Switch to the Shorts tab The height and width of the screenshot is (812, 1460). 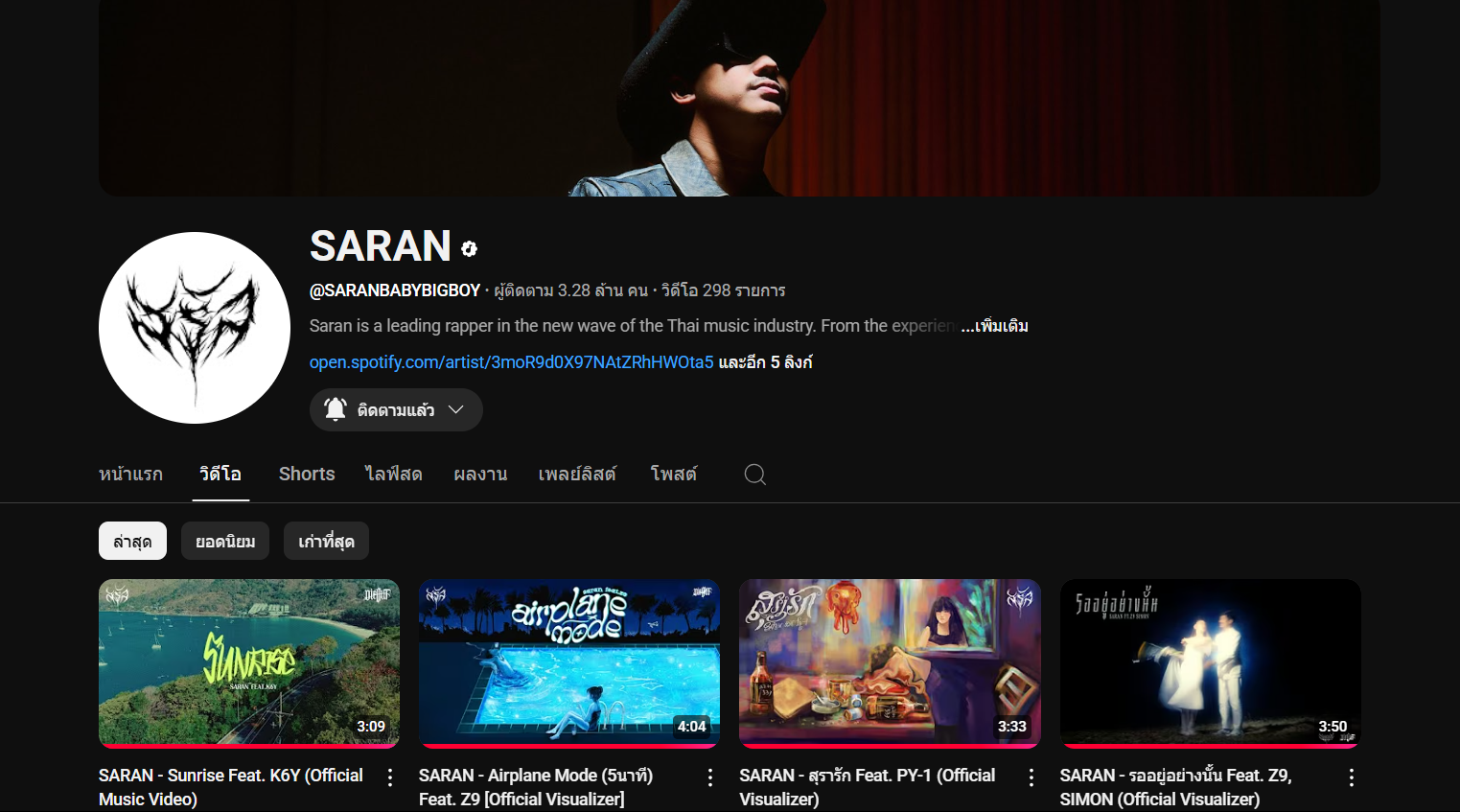coord(307,475)
